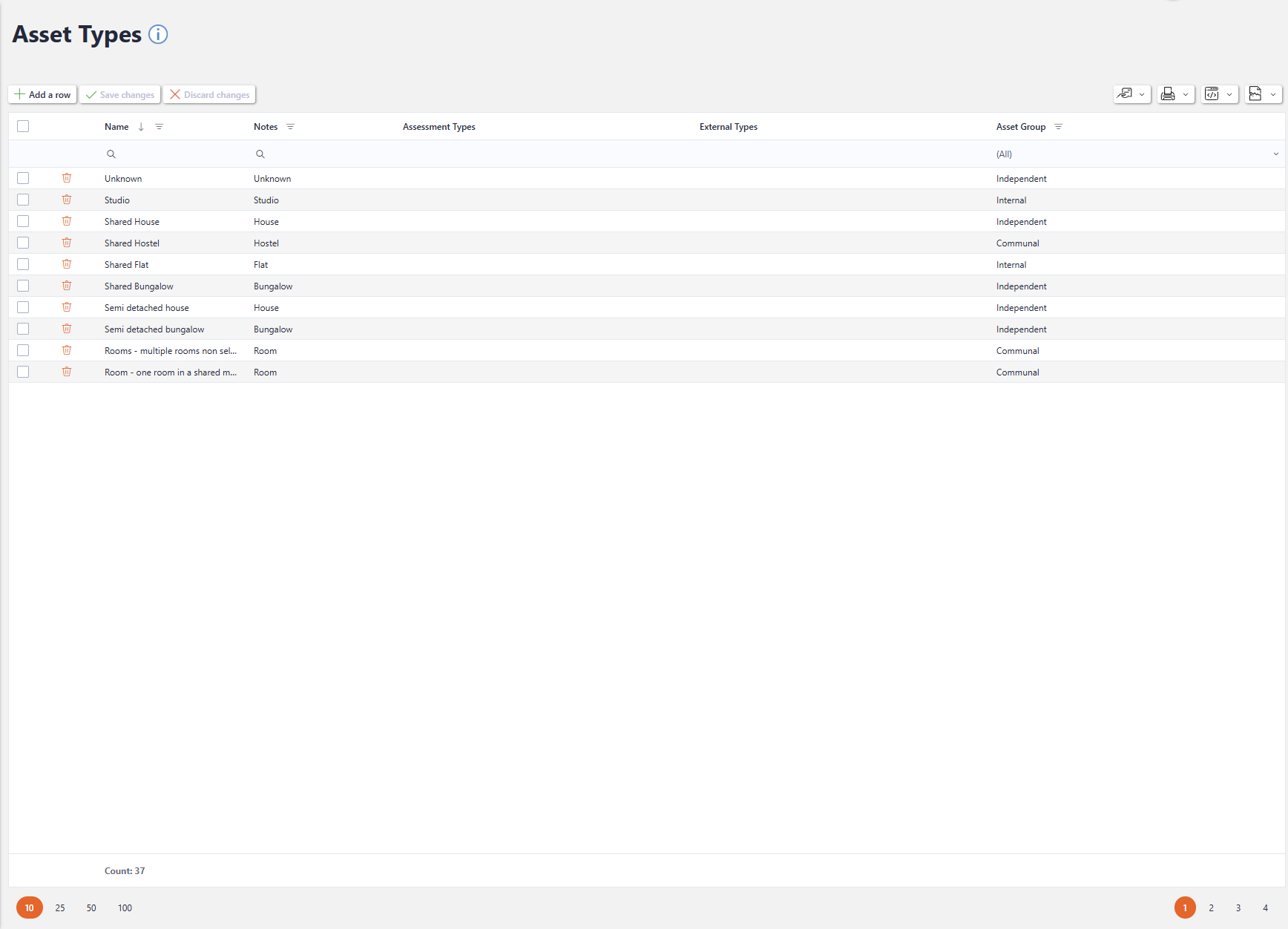Click filter icon on Notes column header

pyautogui.click(x=290, y=127)
